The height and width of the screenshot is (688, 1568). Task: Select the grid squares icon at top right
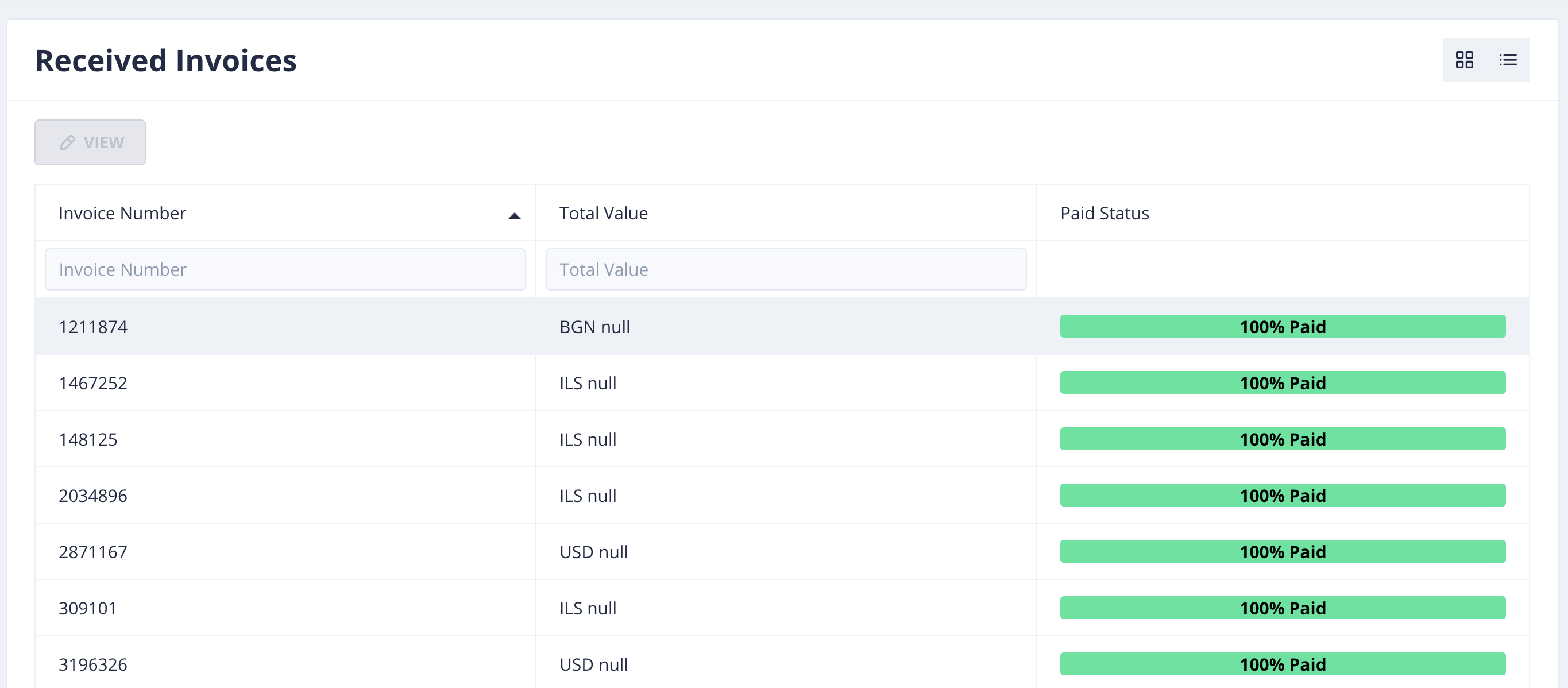point(1465,60)
